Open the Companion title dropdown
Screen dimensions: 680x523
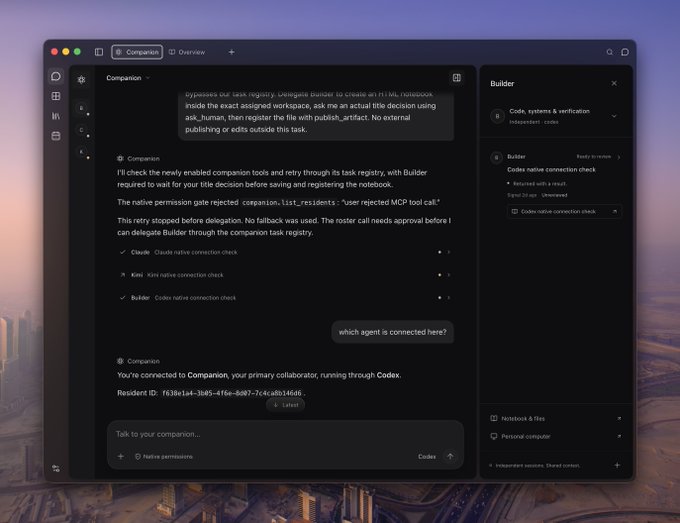[x=128, y=78]
